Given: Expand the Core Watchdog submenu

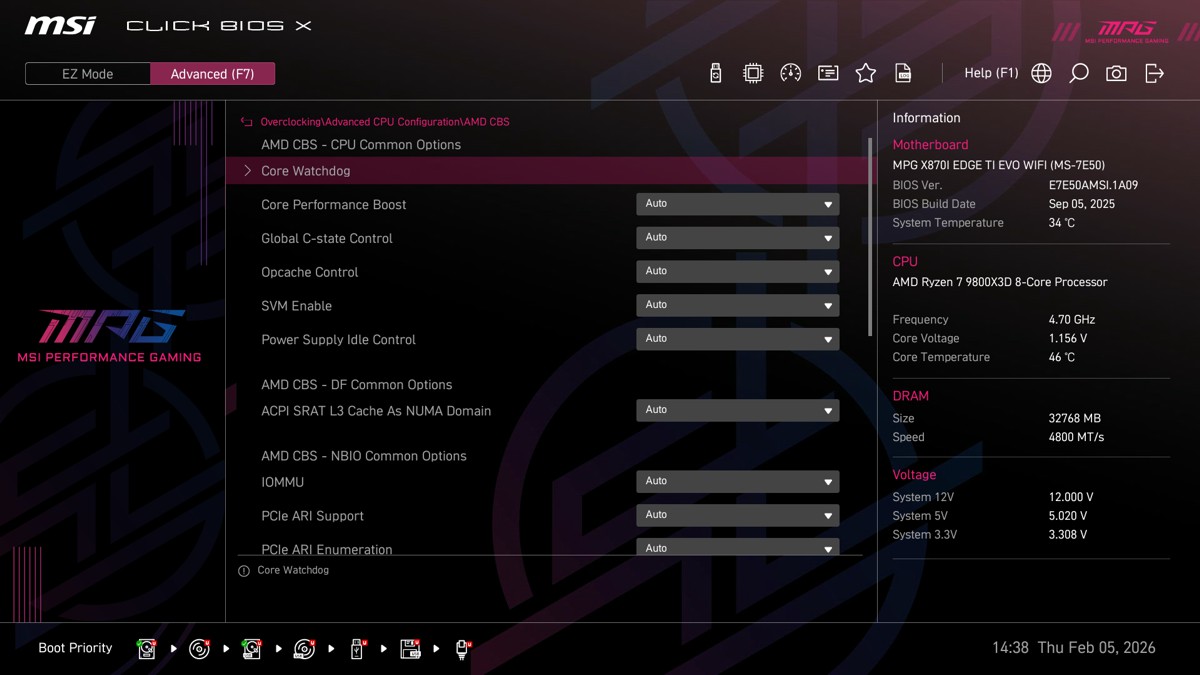Looking at the screenshot, I should [305, 171].
